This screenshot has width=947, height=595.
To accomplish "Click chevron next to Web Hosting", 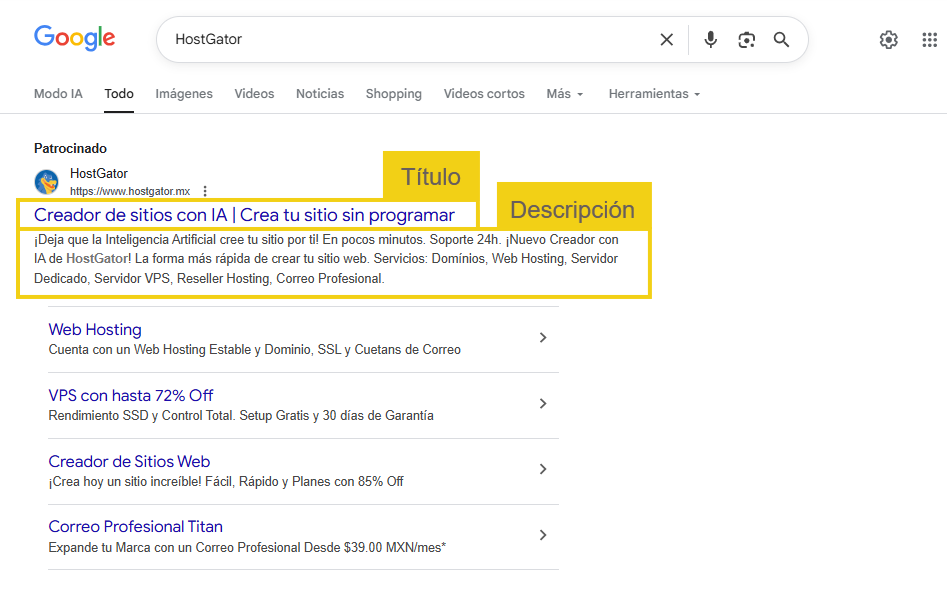I will (x=543, y=338).
